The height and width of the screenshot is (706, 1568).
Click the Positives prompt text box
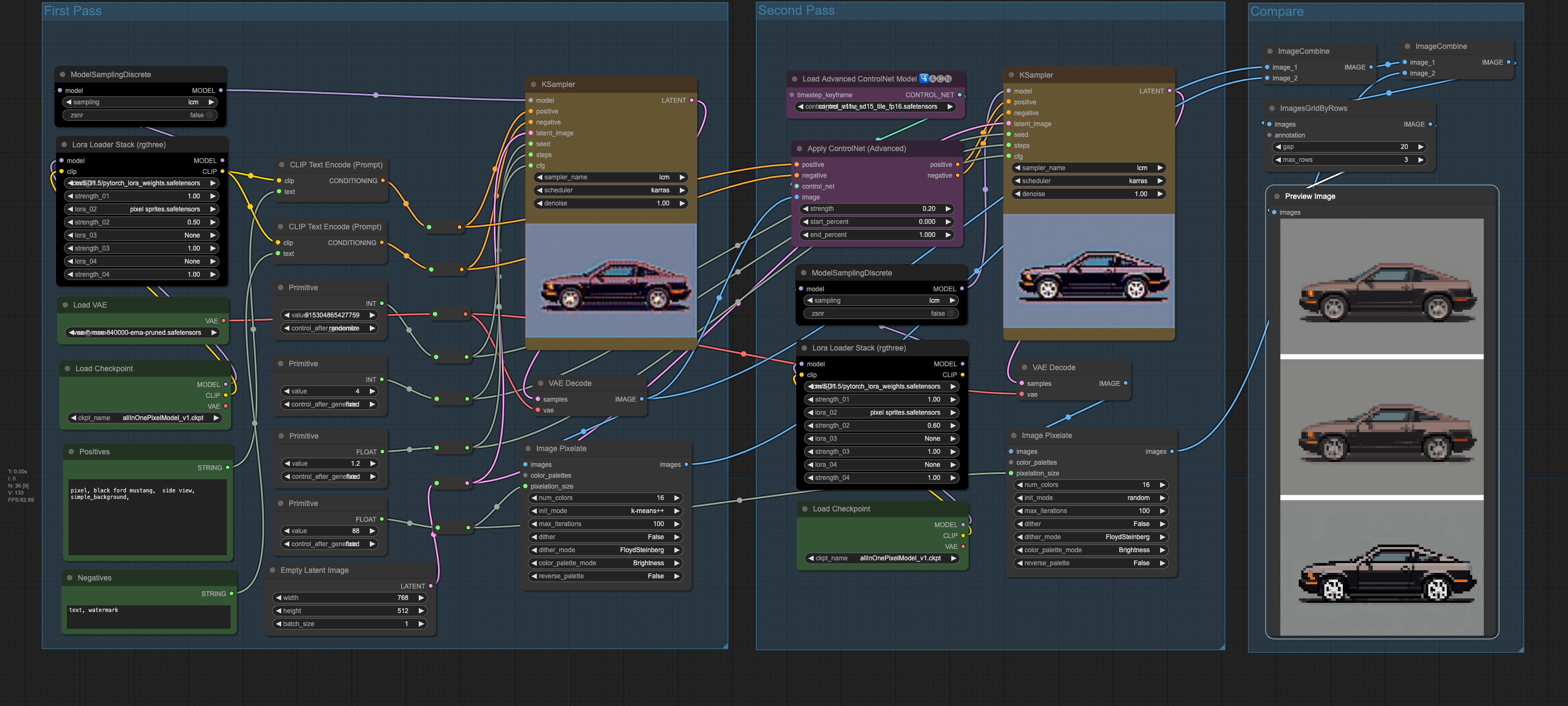click(x=147, y=517)
